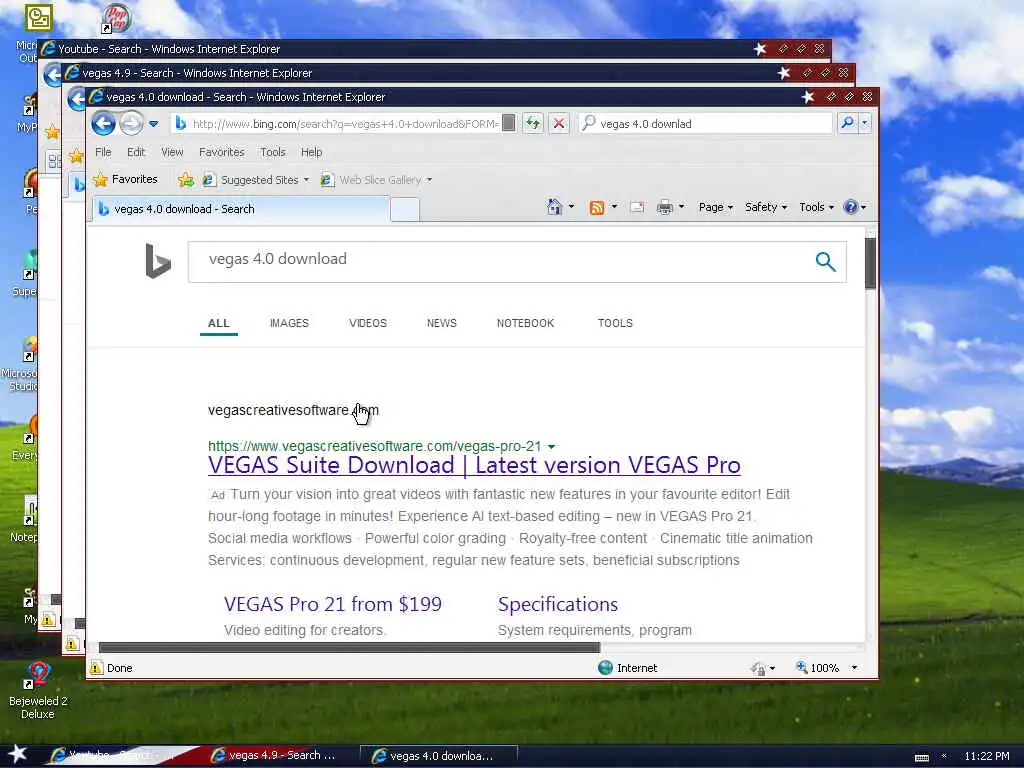
Task: Click the address bar URL field
Action: tap(345, 123)
